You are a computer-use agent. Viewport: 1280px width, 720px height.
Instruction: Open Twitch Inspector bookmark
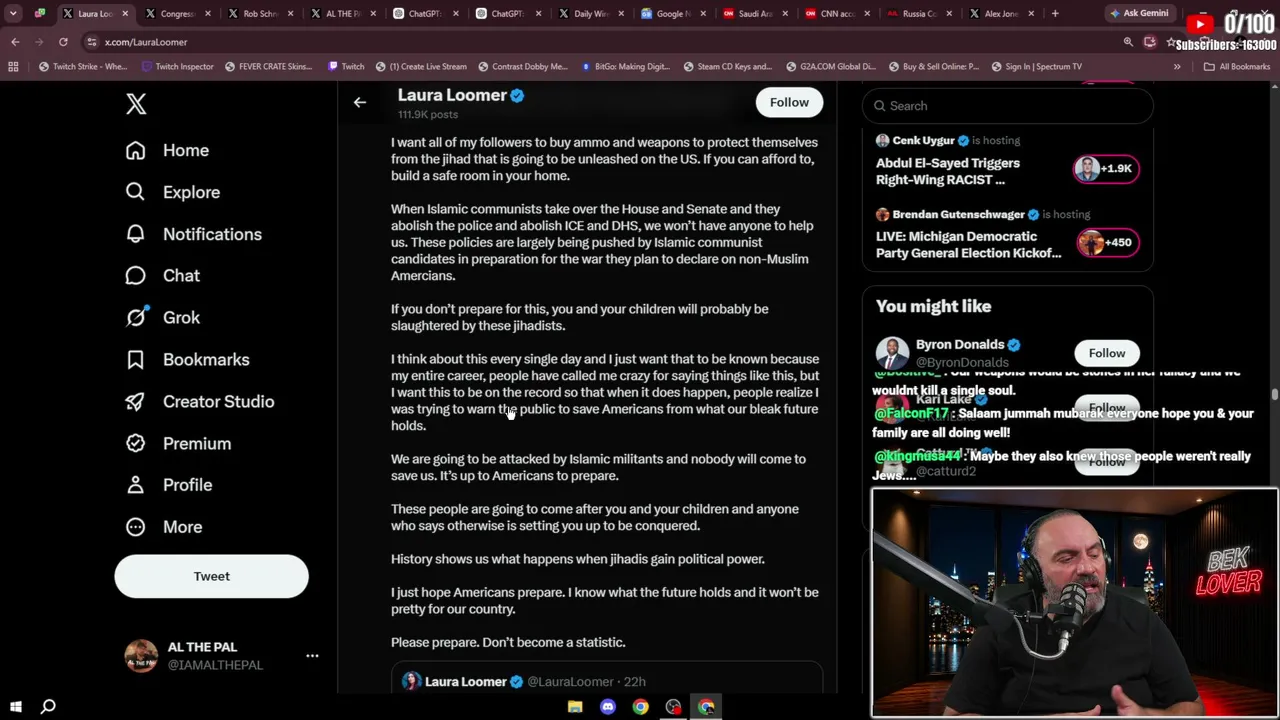(x=177, y=67)
